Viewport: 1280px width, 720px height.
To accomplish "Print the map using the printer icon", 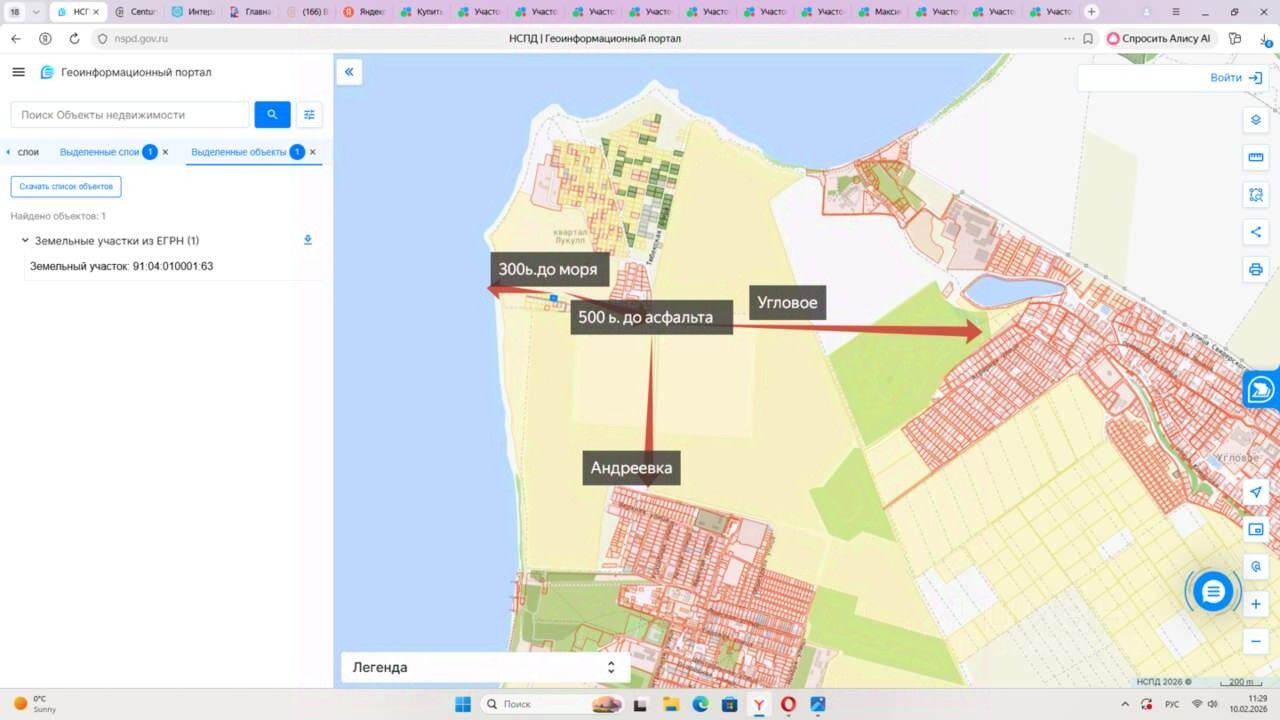I will pos(1256,269).
